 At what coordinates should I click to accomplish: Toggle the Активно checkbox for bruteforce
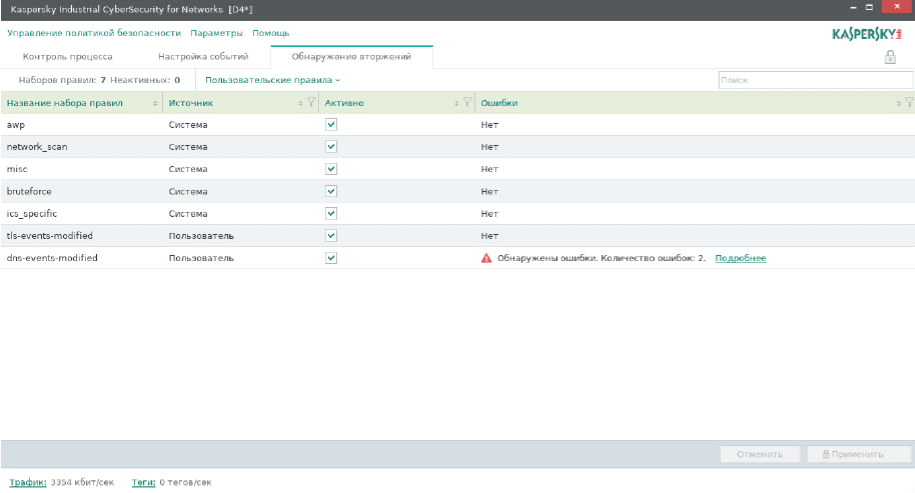point(331,191)
